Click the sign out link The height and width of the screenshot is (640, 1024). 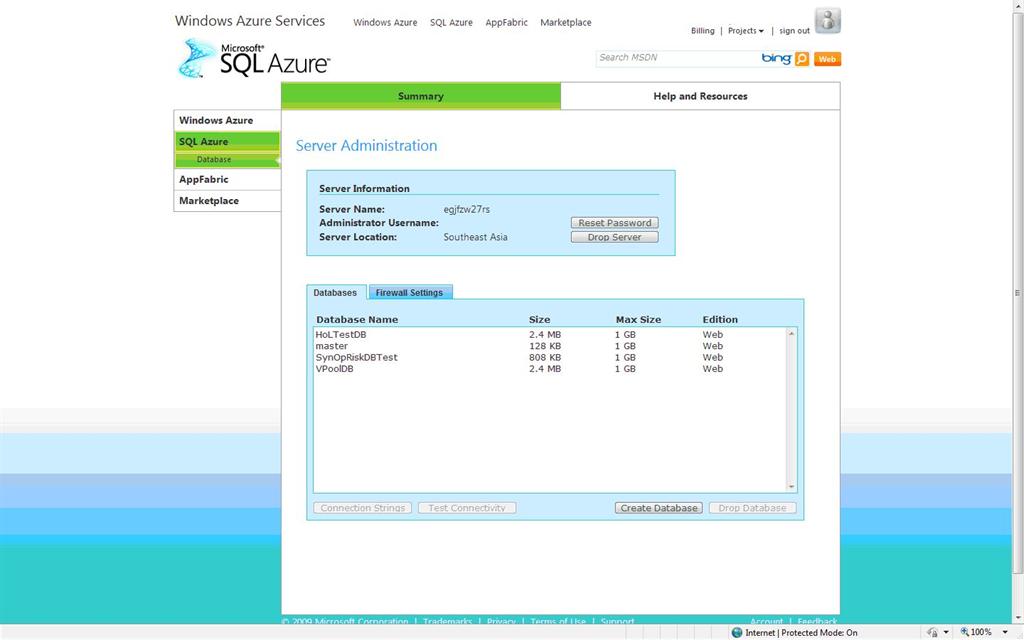(794, 31)
